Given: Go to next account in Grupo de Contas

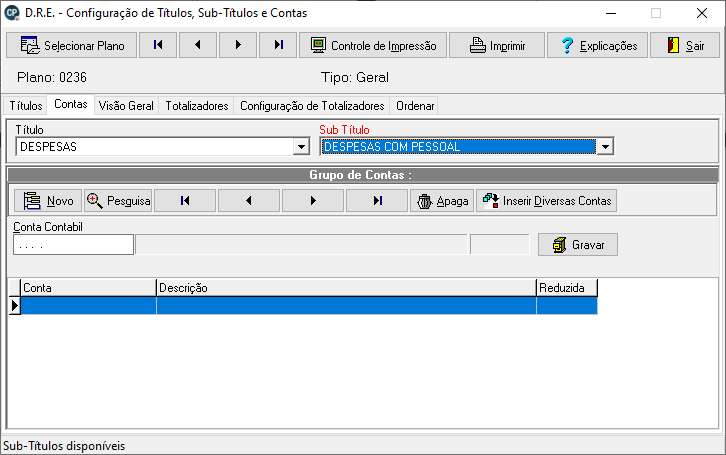Looking at the screenshot, I should pos(313,200).
